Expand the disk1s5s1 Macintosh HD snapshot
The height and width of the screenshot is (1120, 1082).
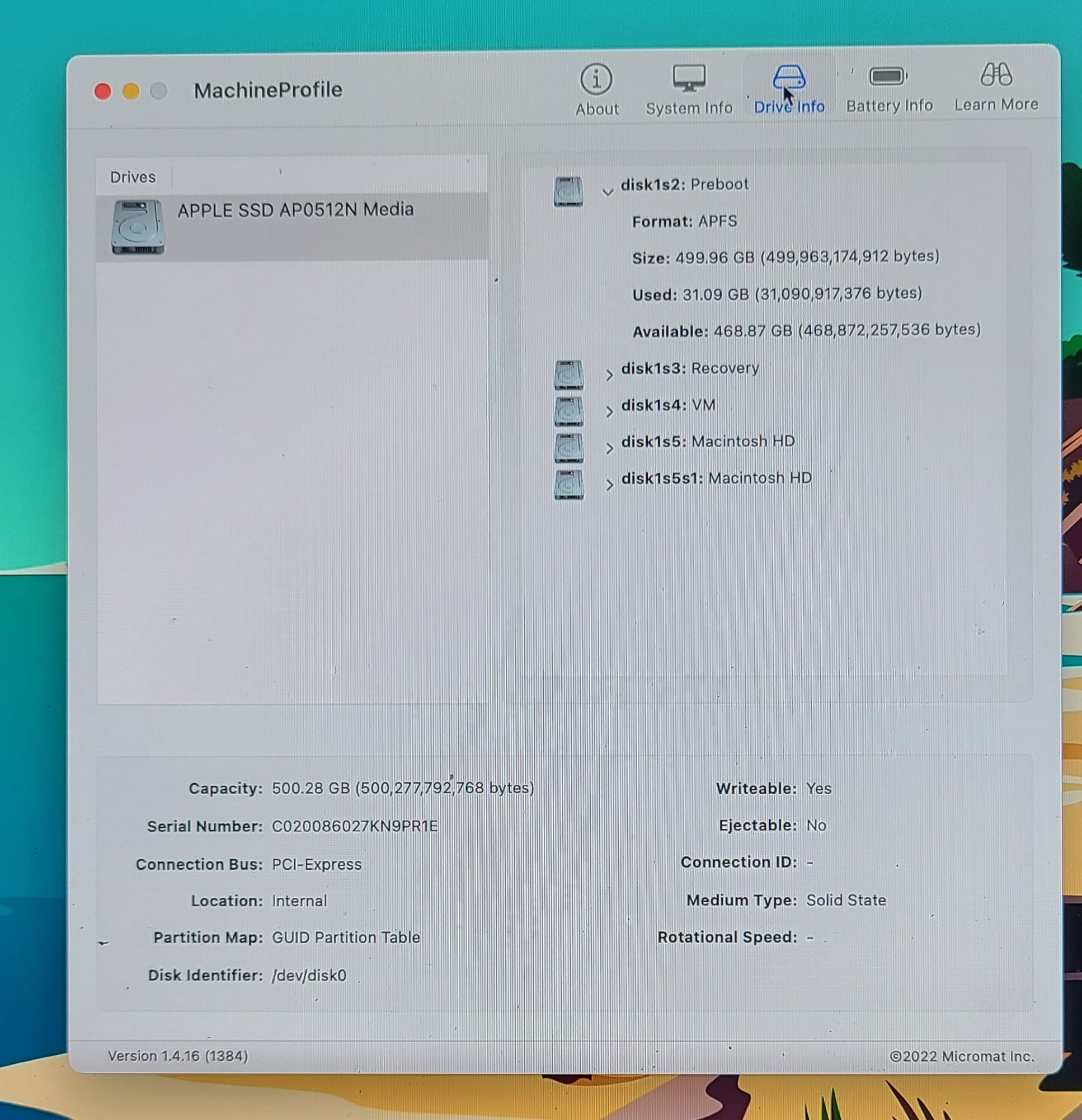pyautogui.click(x=609, y=485)
